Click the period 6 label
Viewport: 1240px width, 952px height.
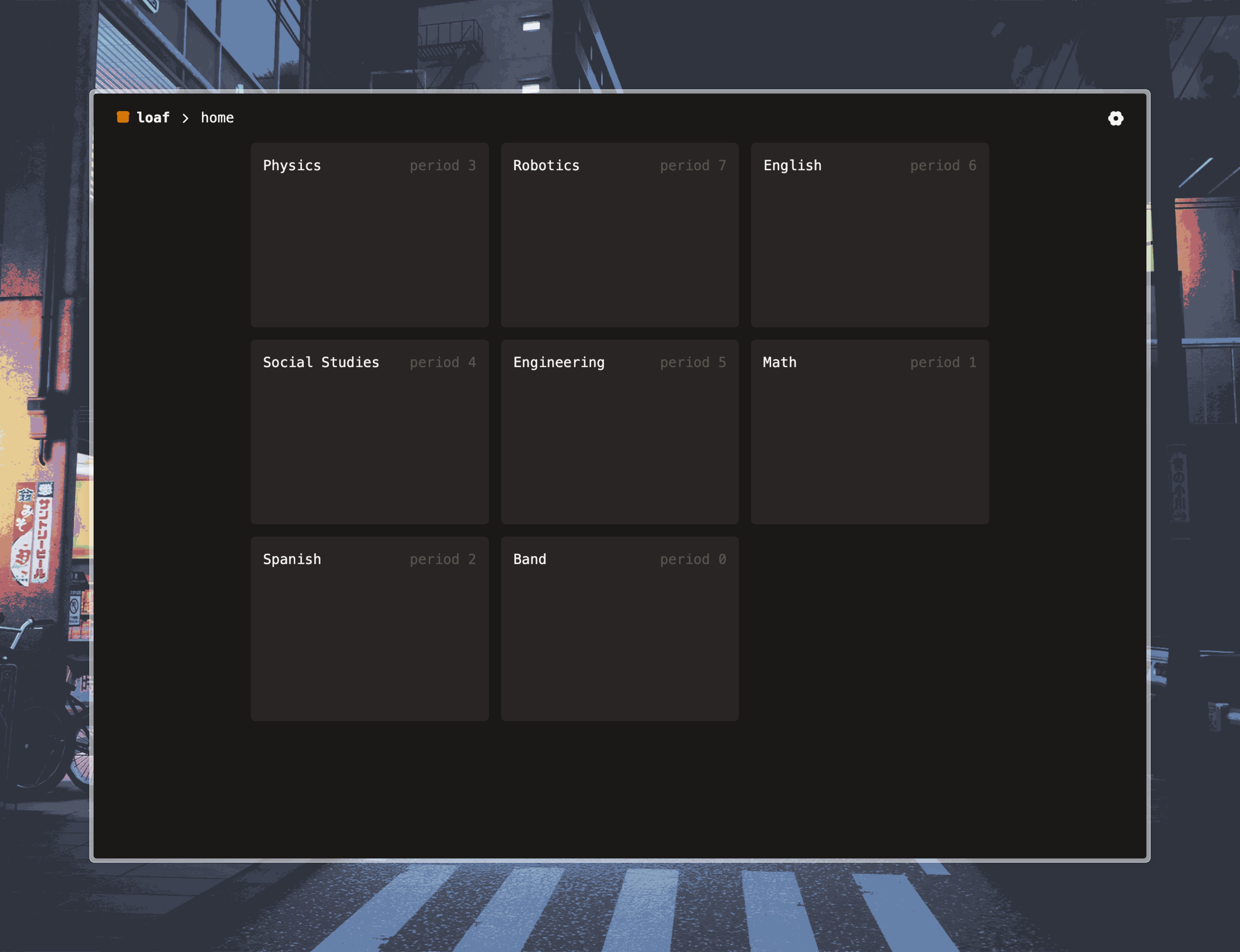pyautogui.click(x=942, y=165)
